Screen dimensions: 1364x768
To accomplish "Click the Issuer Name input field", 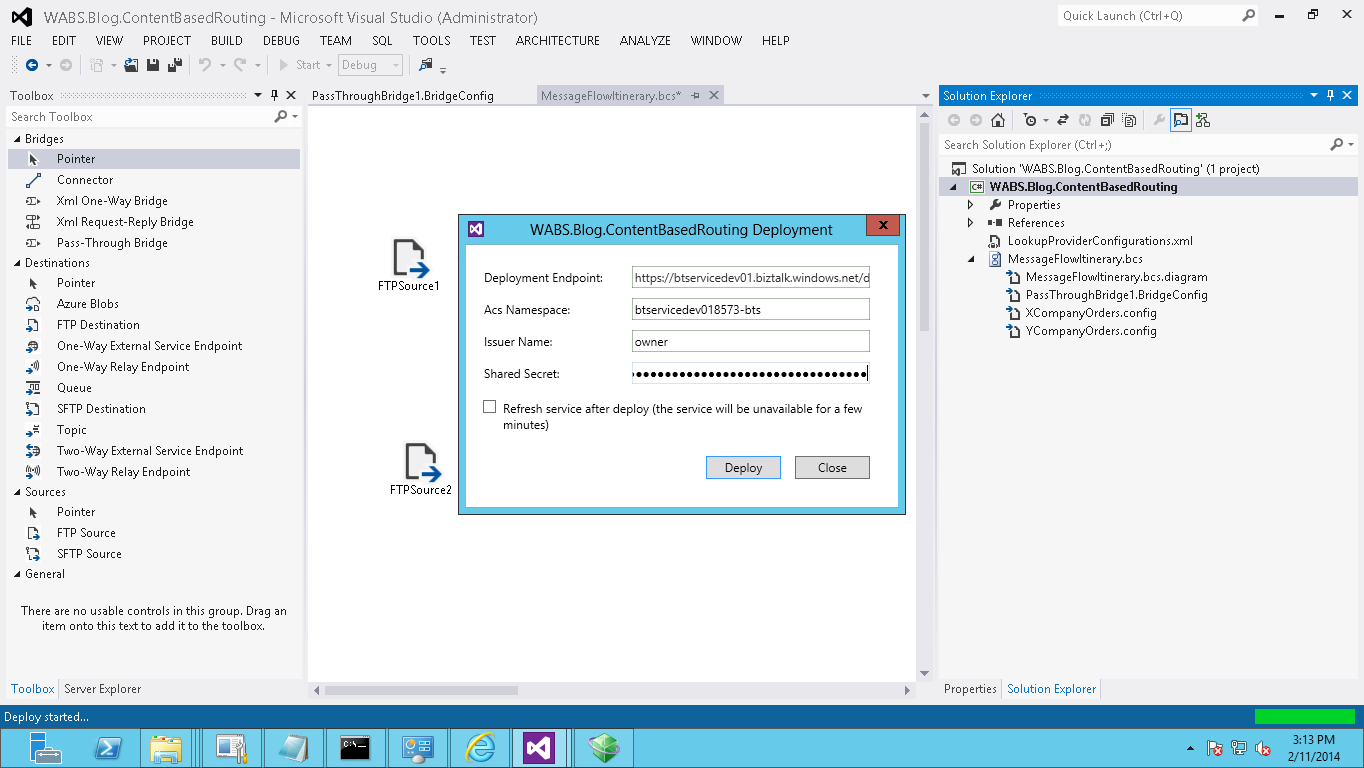I will click(x=751, y=341).
